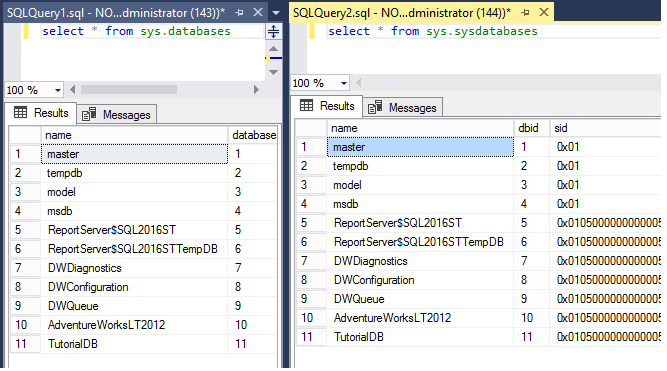
Task: Click the query text in SQLQuery2 editor
Action: point(433,31)
